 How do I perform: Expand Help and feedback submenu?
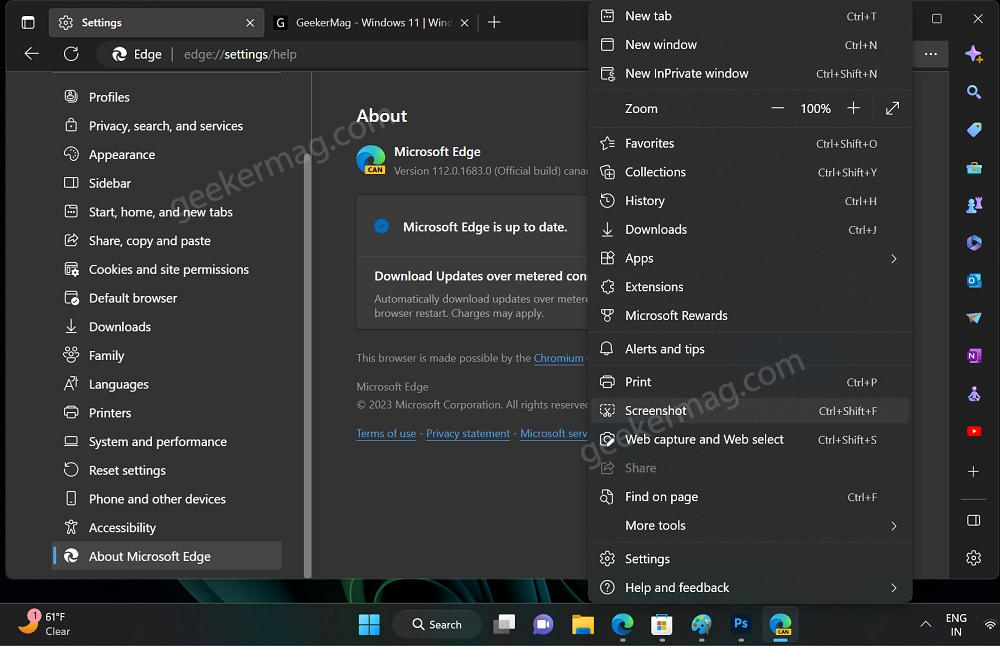tap(750, 588)
